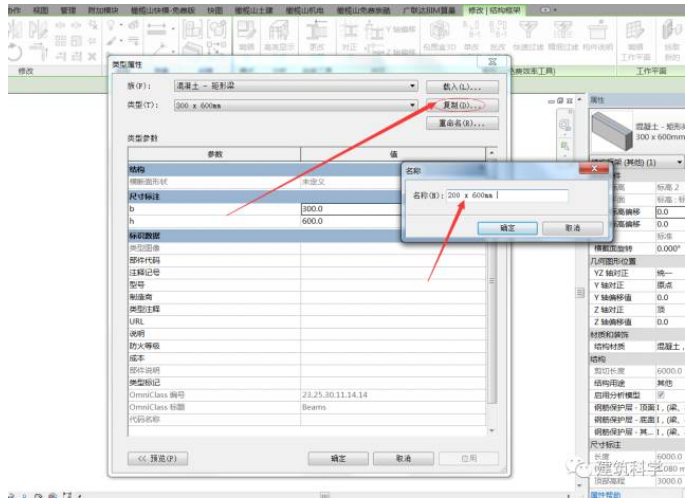Select the 修改 | 结构框架 tab

click(x=494, y=10)
